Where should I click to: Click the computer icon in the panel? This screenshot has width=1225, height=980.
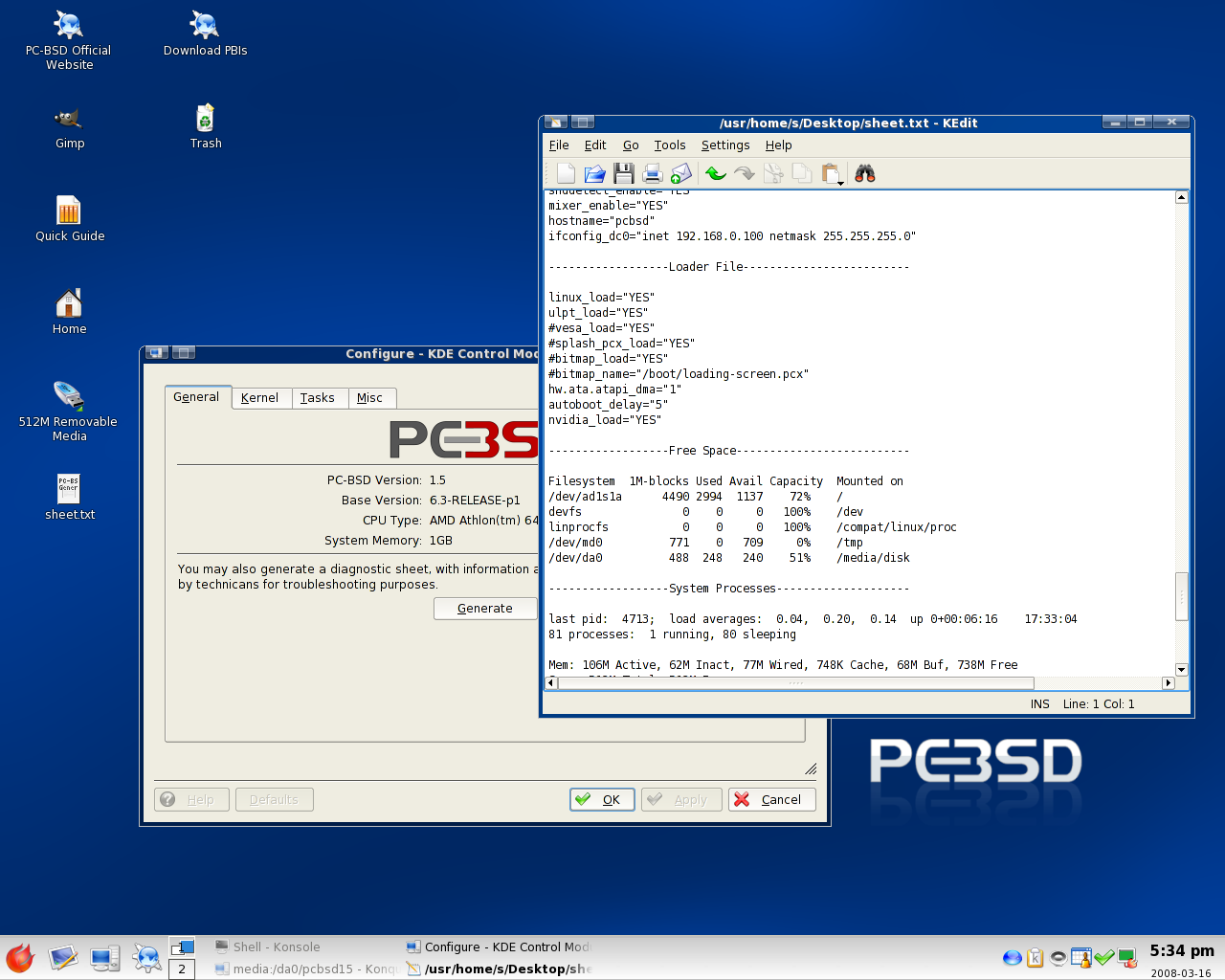(x=105, y=958)
